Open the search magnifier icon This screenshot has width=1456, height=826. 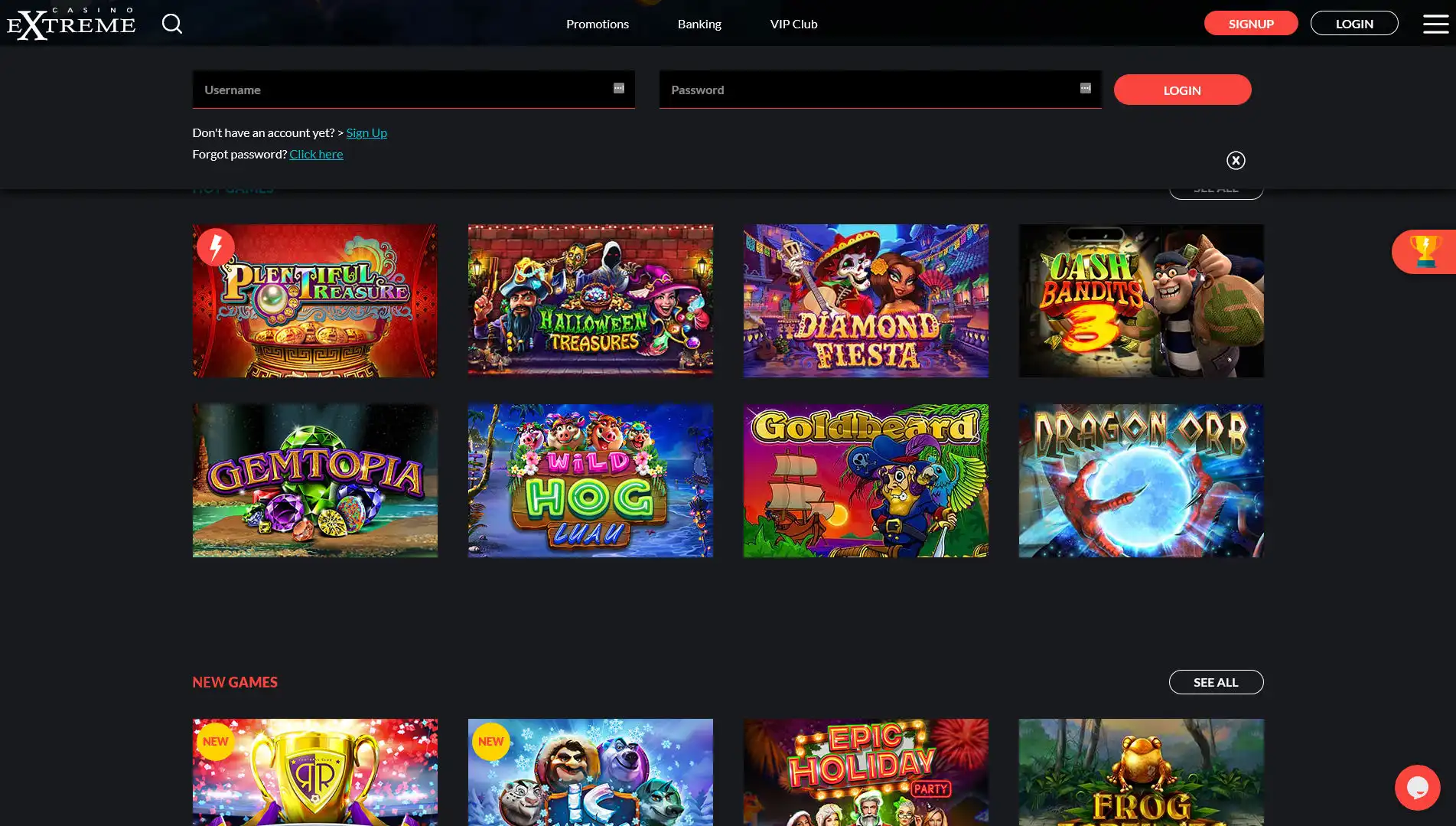(172, 24)
